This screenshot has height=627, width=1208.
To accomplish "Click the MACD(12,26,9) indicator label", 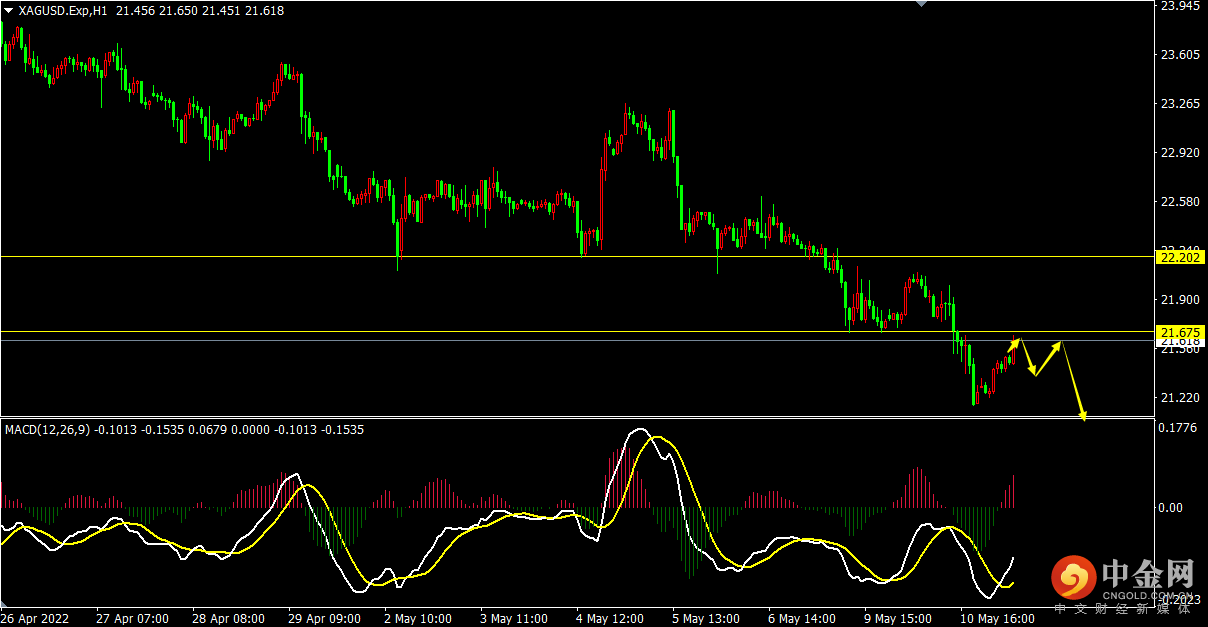I will tap(48, 430).
